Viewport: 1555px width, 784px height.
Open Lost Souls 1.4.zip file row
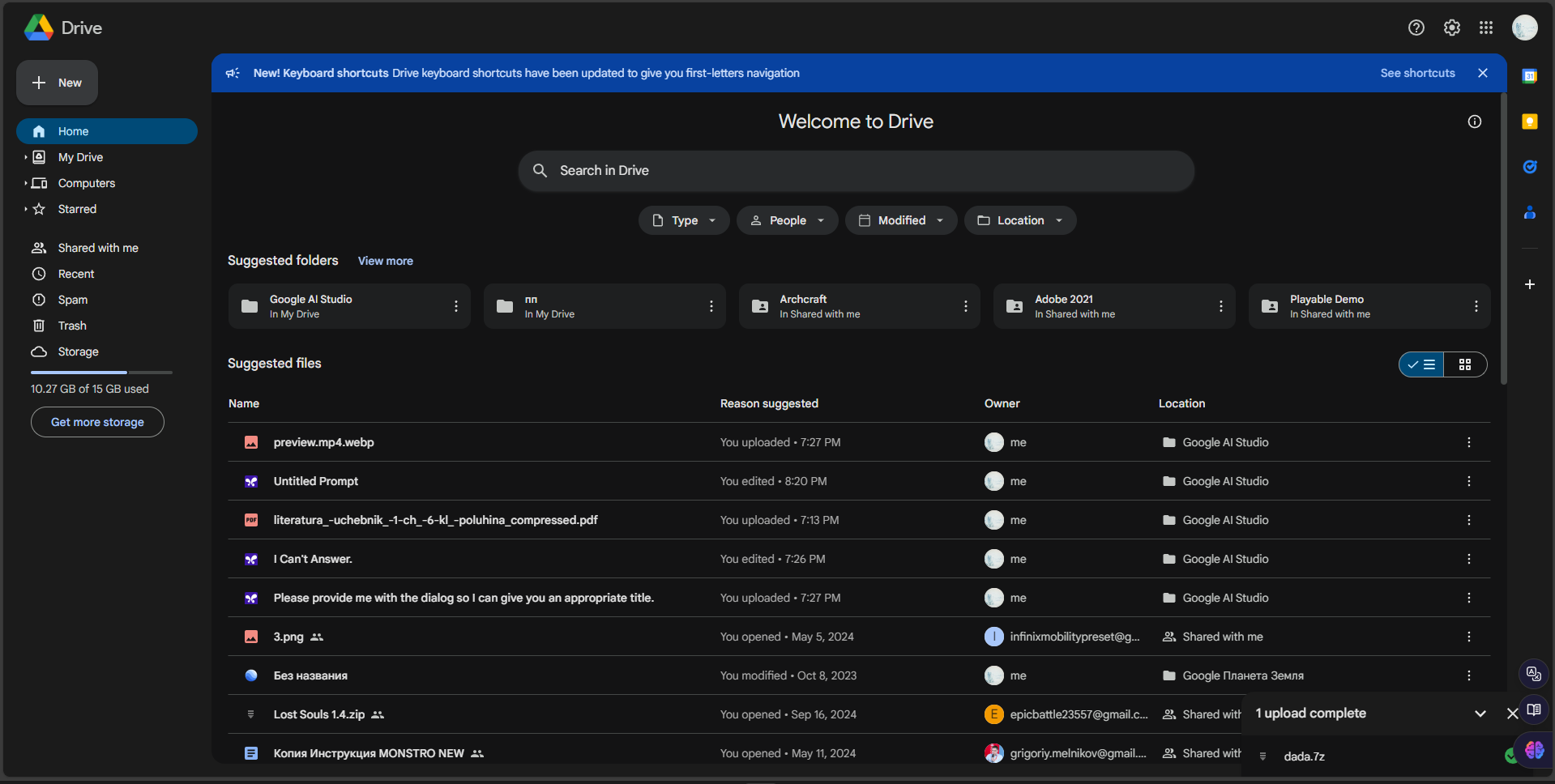tap(859, 714)
